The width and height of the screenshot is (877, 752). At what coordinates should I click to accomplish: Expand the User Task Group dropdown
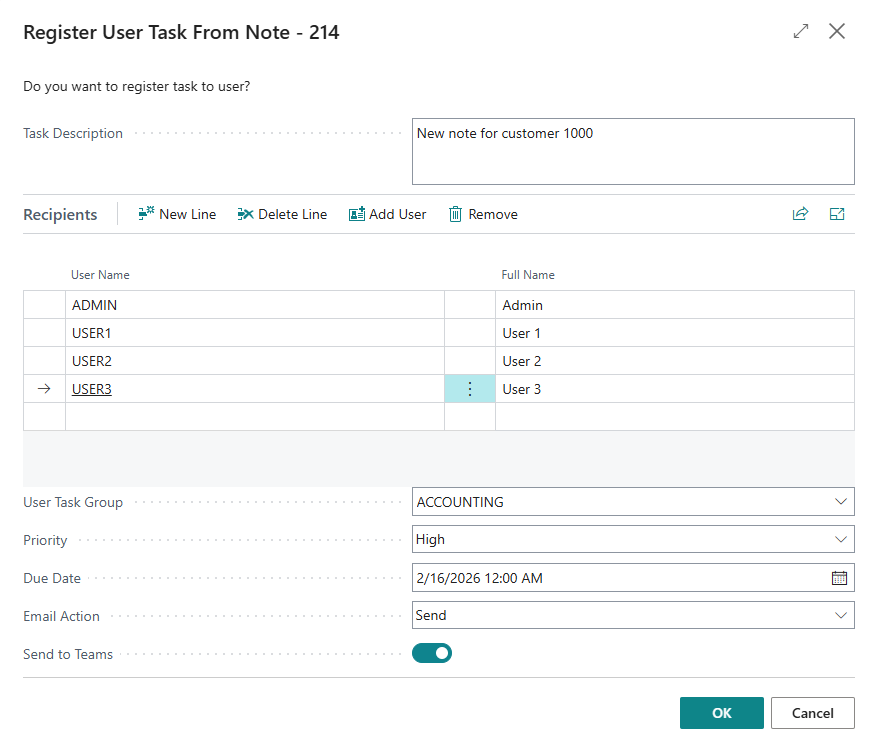click(840, 502)
